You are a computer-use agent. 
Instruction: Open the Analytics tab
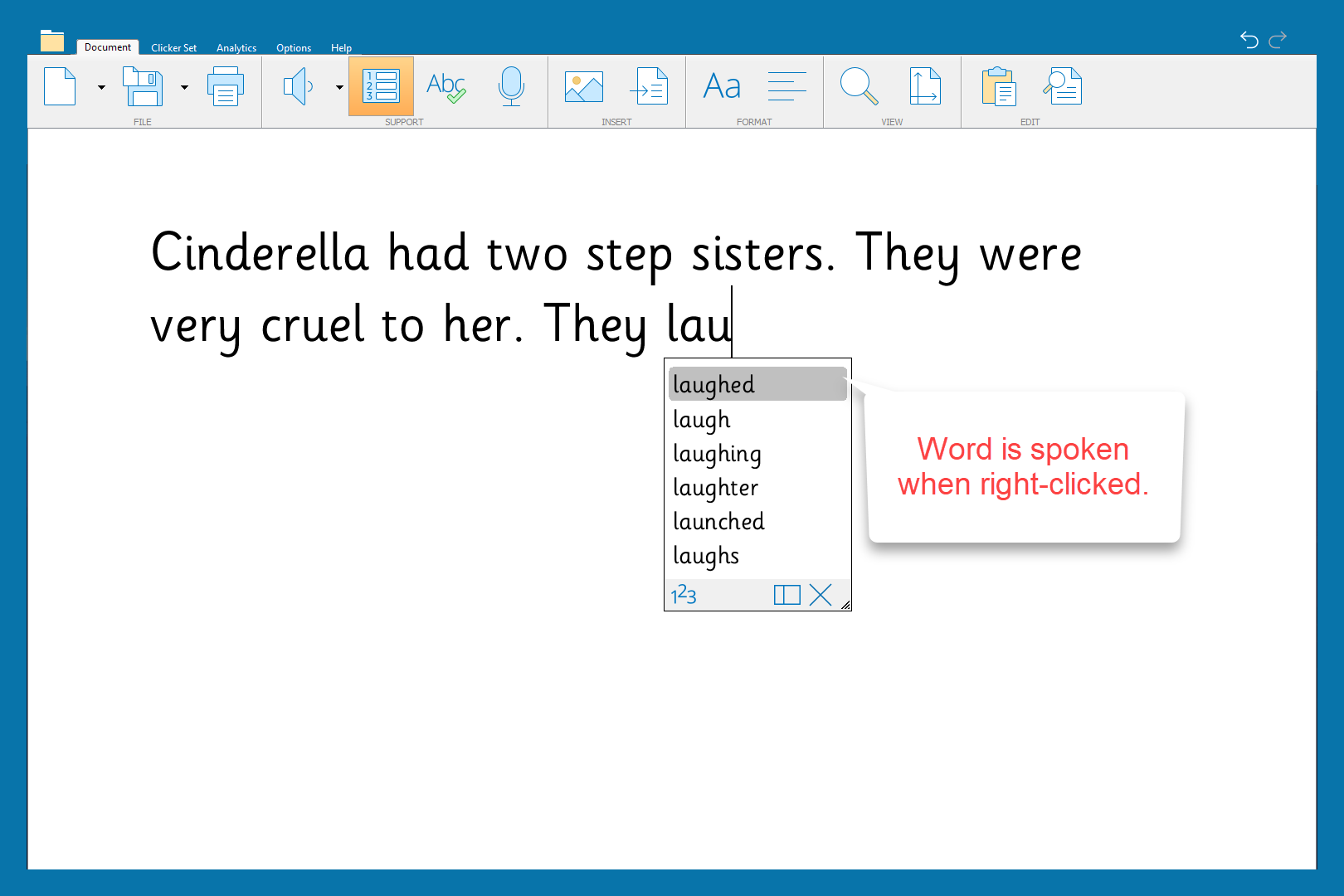[236, 48]
